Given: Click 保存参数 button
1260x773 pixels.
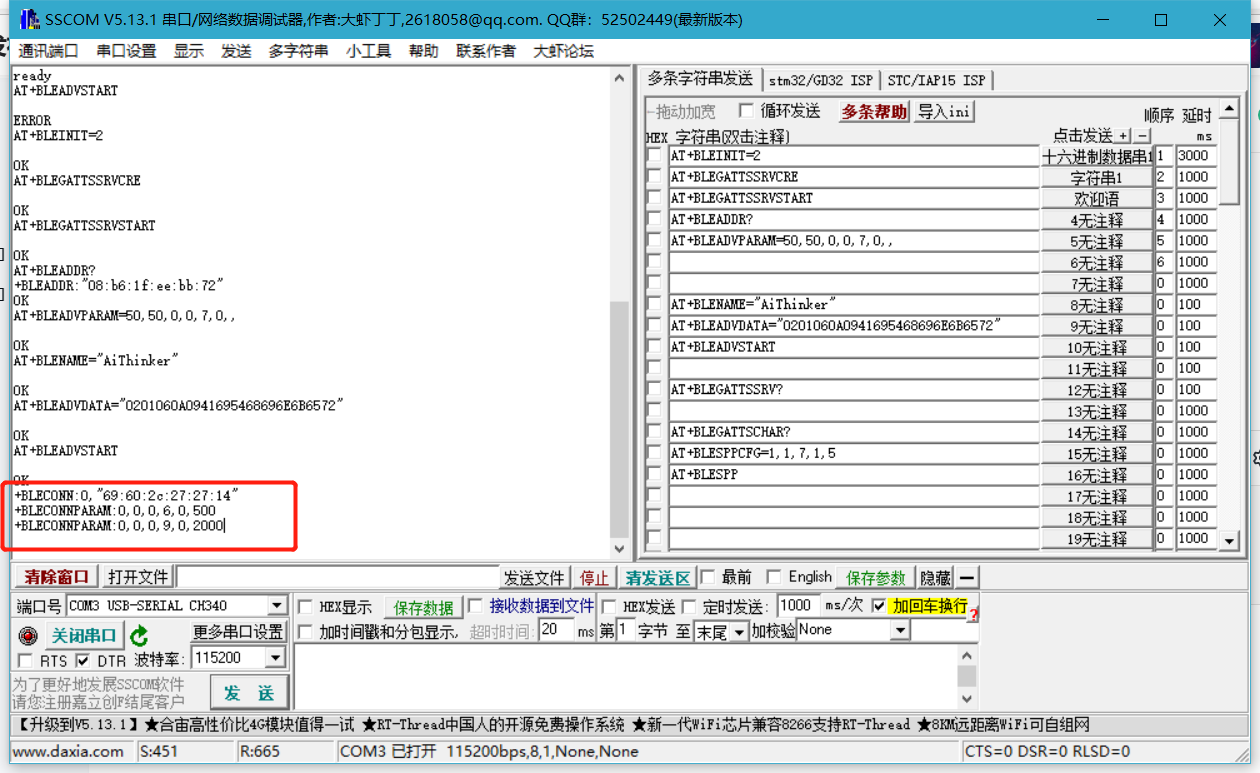Looking at the screenshot, I should [x=876, y=578].
